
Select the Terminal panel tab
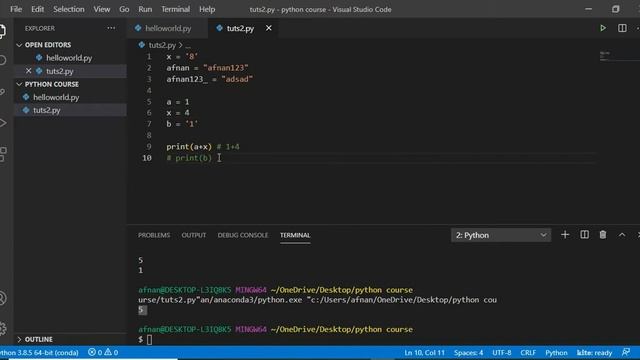pyautogui.click(x=295, y=235)
